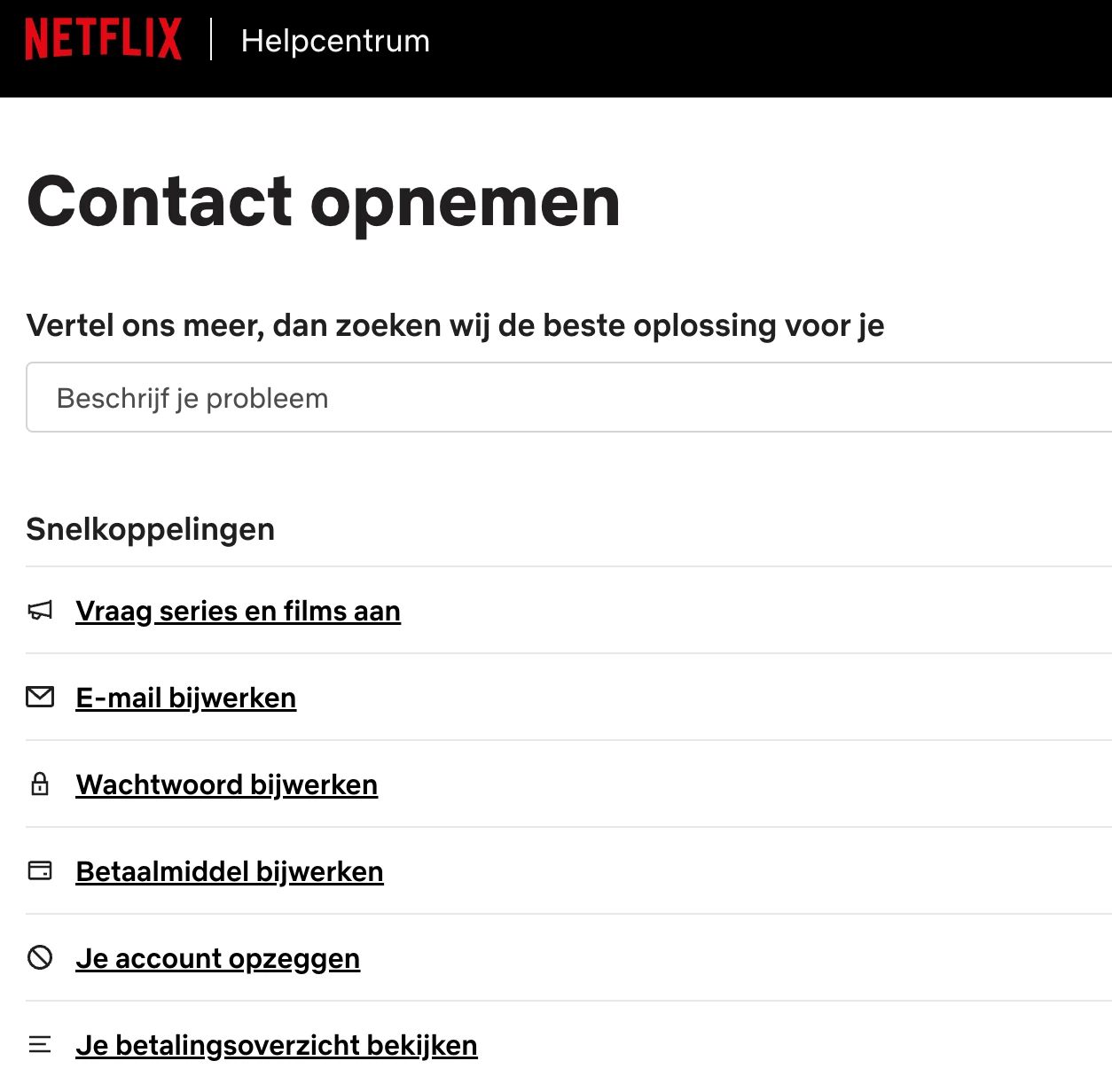Click the megaphone icon for requesting titles

[x=40, y=611]
